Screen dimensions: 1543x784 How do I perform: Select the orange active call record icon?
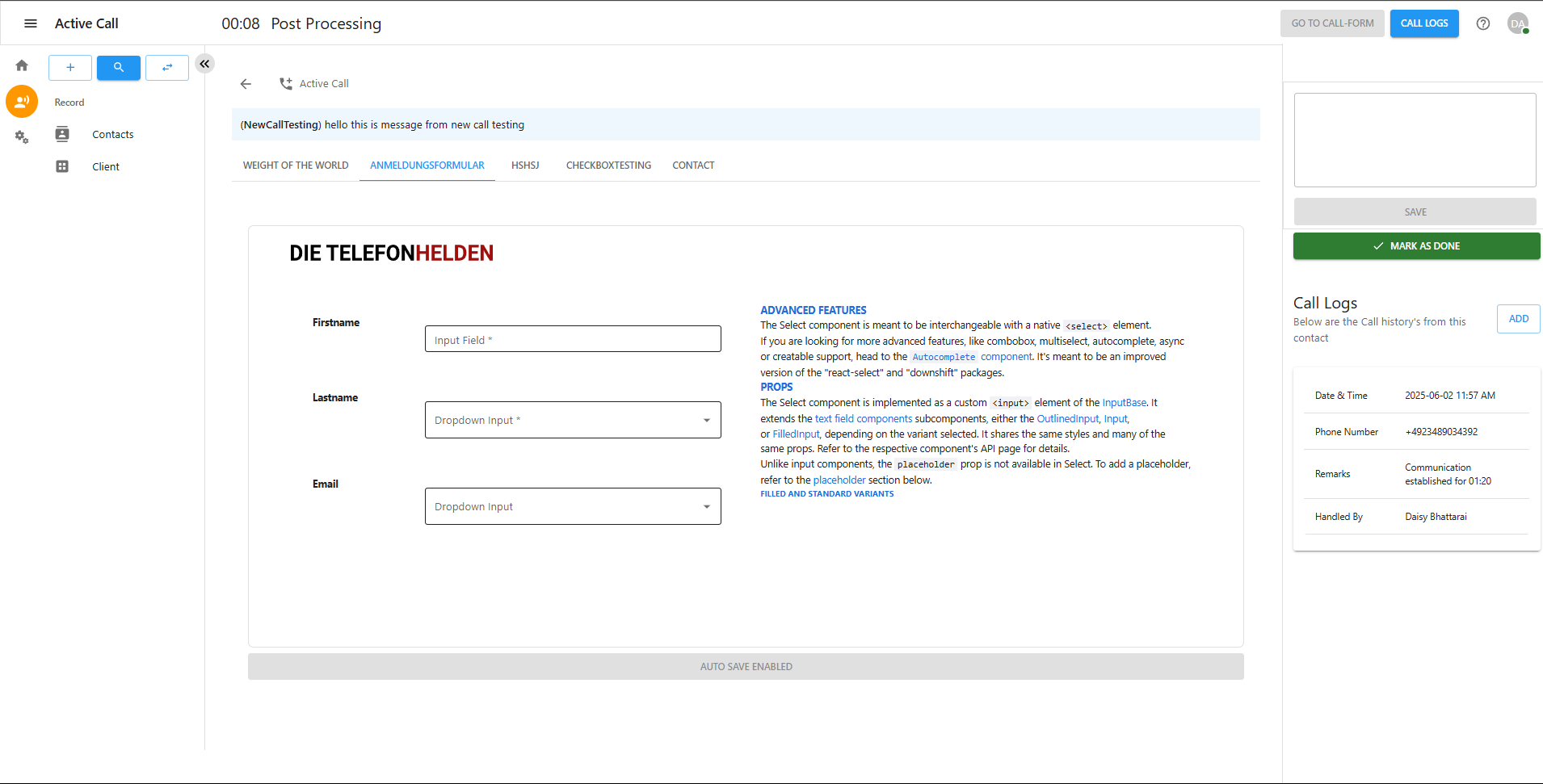(x=22, y=102)
